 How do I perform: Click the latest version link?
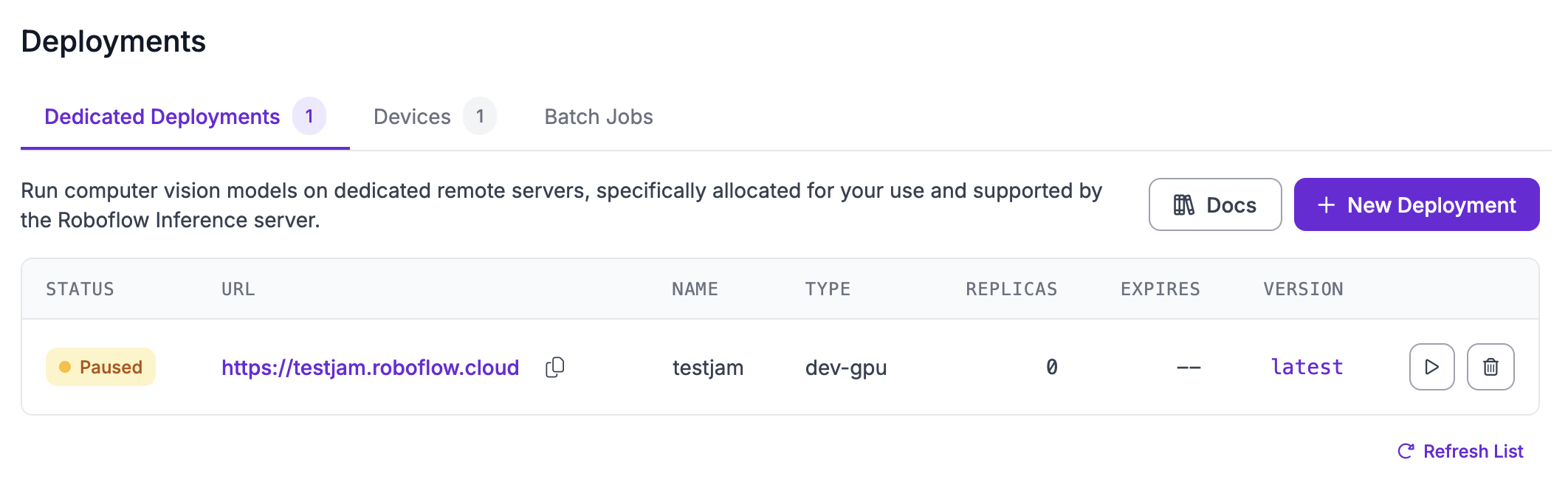pos(1307,367)
